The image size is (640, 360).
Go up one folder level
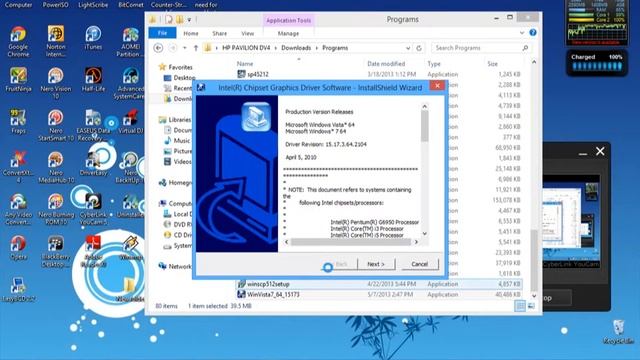point(196,48)
